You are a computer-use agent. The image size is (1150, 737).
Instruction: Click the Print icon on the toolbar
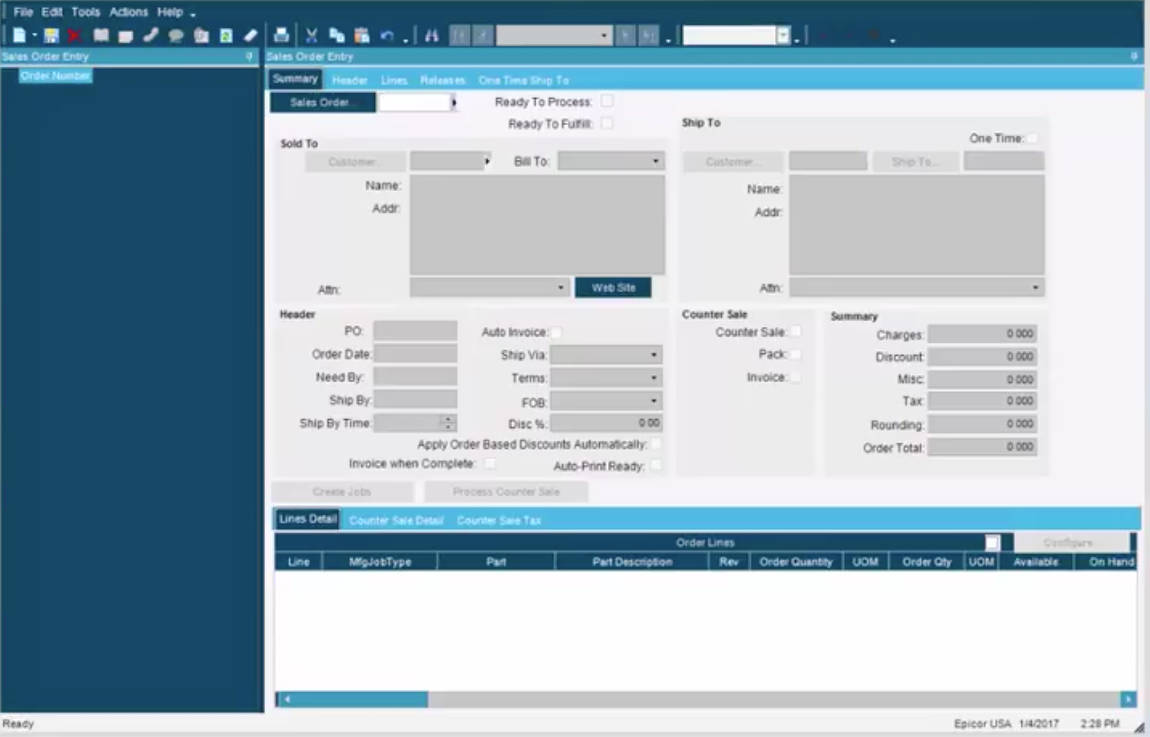[x=280, y=33]
